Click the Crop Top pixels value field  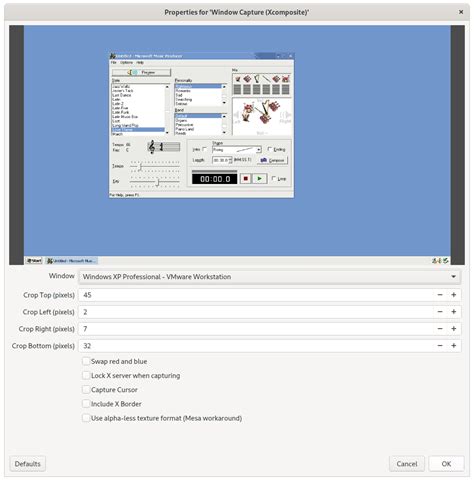click(x=257, y=295)
